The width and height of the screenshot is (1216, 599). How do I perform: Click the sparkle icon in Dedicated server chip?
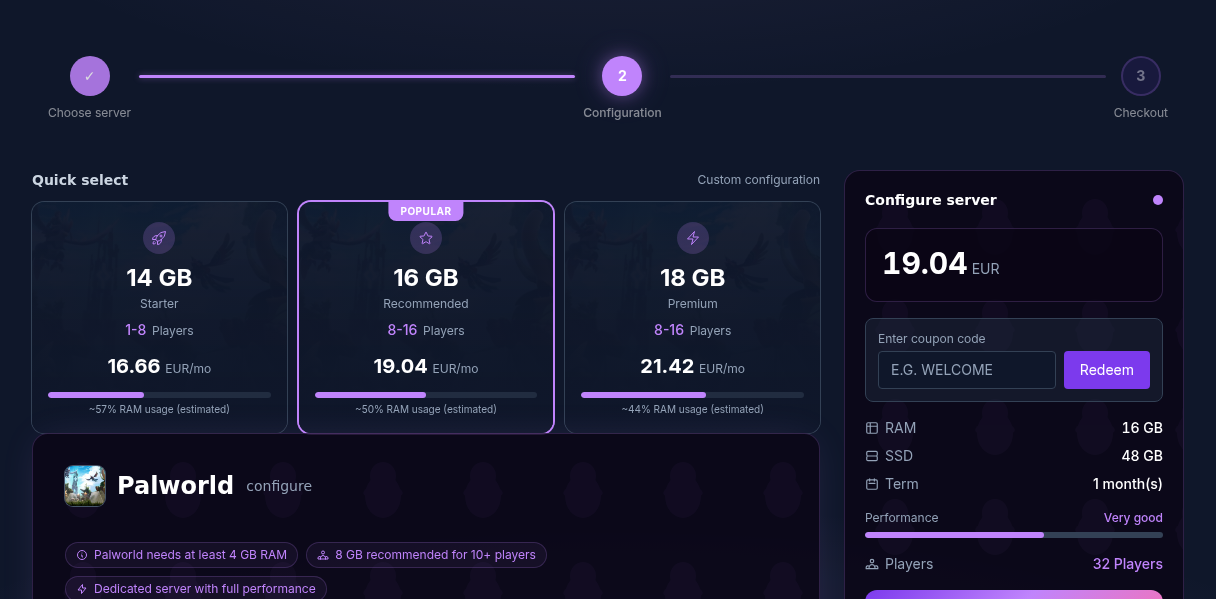[82, 589]
